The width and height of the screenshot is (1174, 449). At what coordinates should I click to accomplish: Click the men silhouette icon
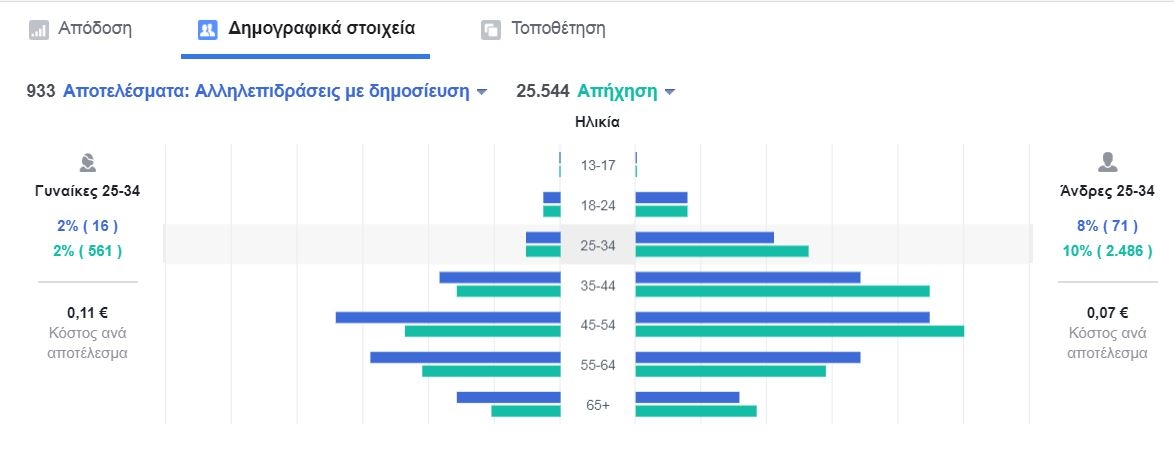(x=1107, y=163)
